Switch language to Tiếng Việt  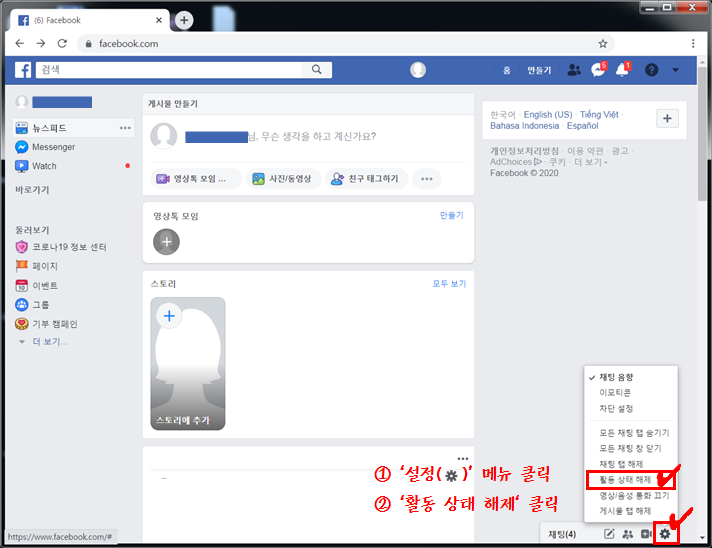(599, 114)
